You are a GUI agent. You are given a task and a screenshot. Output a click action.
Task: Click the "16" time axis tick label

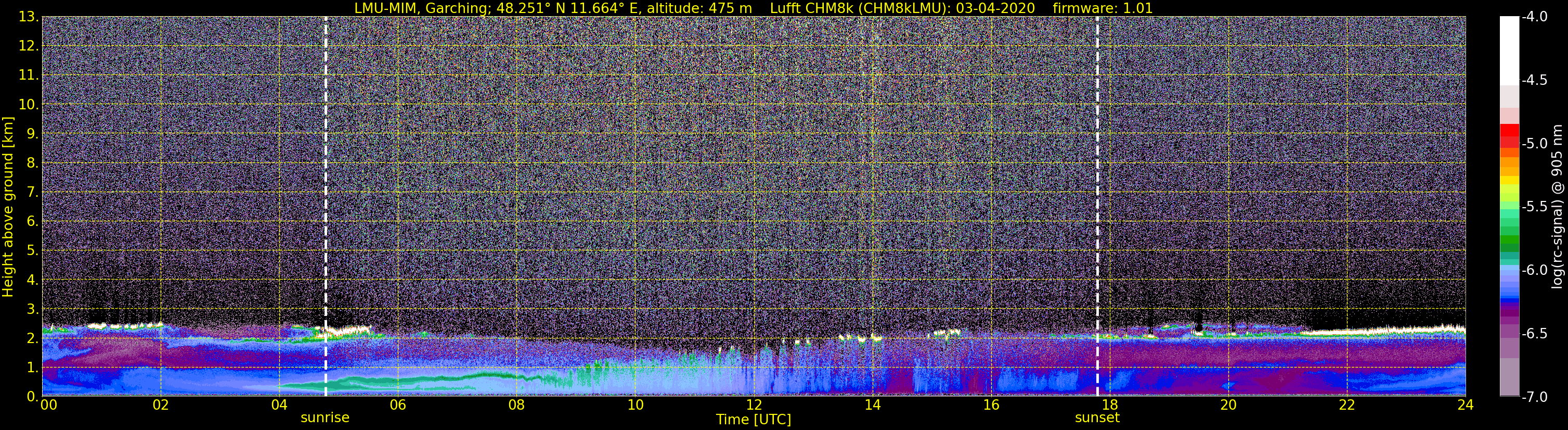(x=991, y=405)
